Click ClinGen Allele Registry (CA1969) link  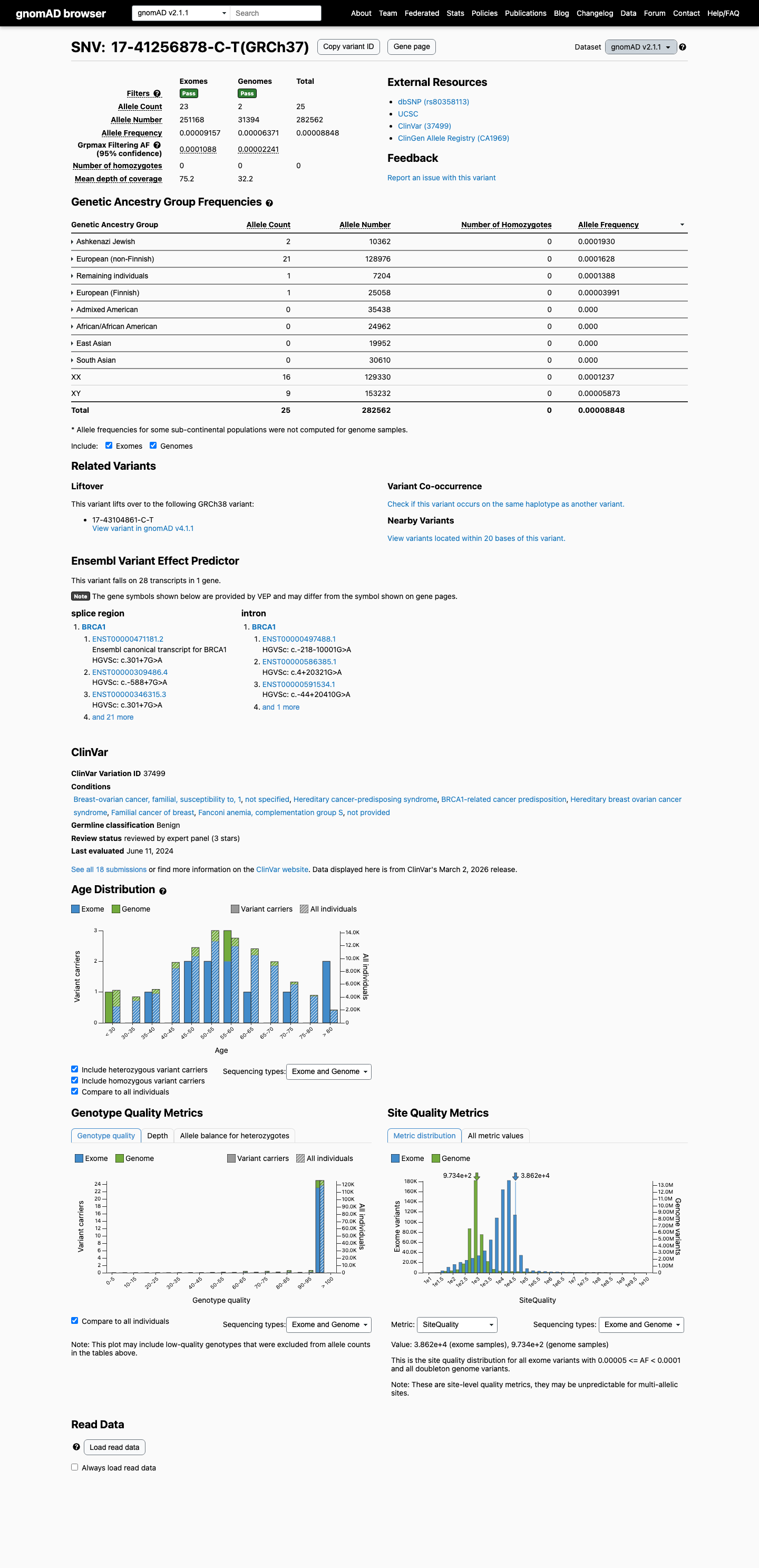(x=453, y=138)
